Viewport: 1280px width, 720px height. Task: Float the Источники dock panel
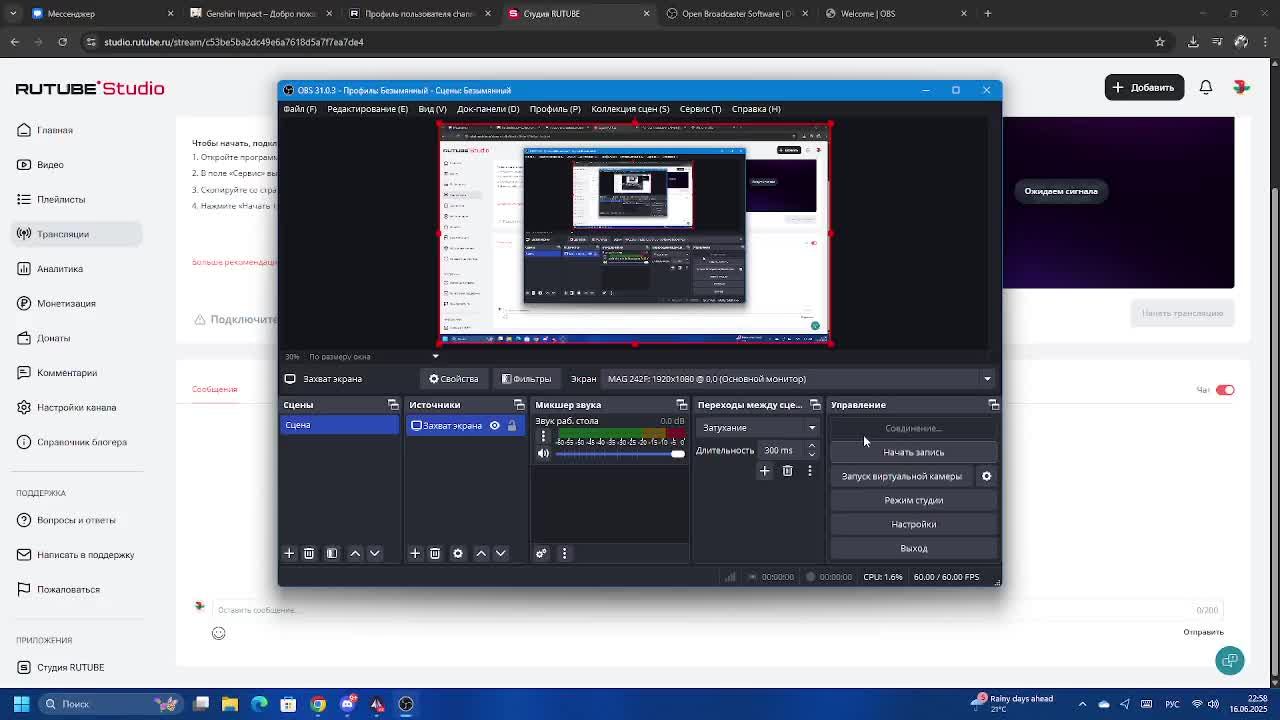tap(519, 405)
